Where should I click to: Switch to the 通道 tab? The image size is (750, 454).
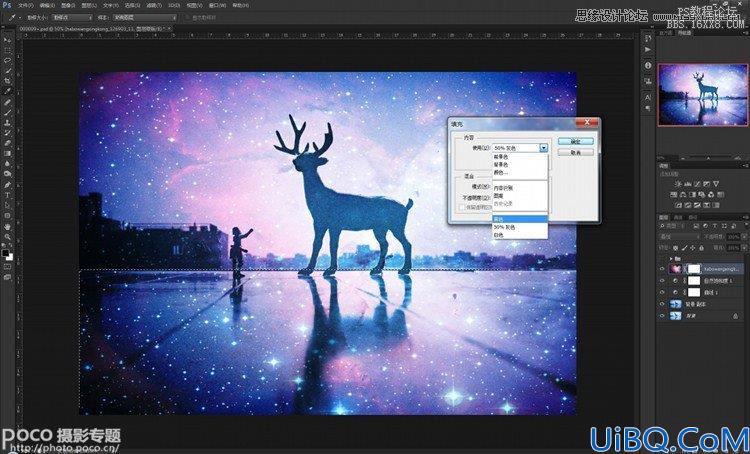[x=678, y=217]
